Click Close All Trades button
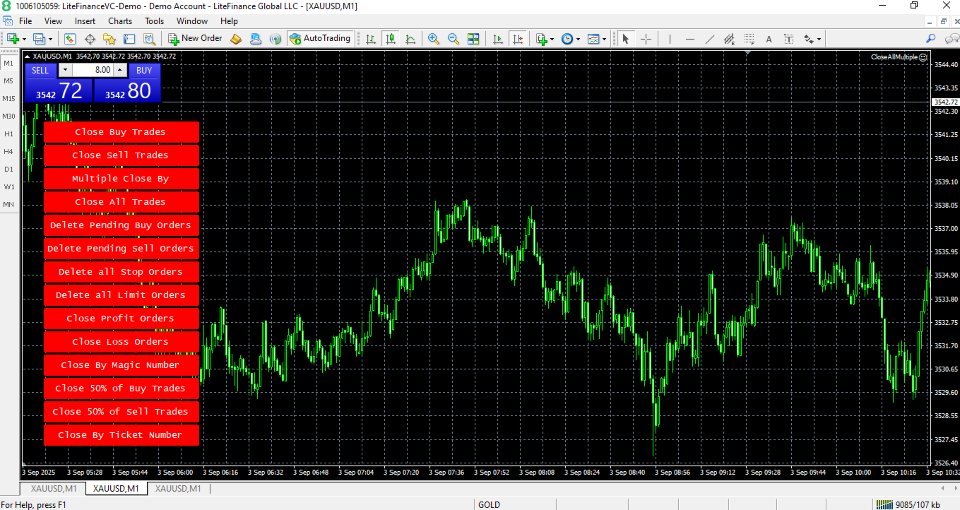Screen dimensions: 960x510 [x=121, y=201]
